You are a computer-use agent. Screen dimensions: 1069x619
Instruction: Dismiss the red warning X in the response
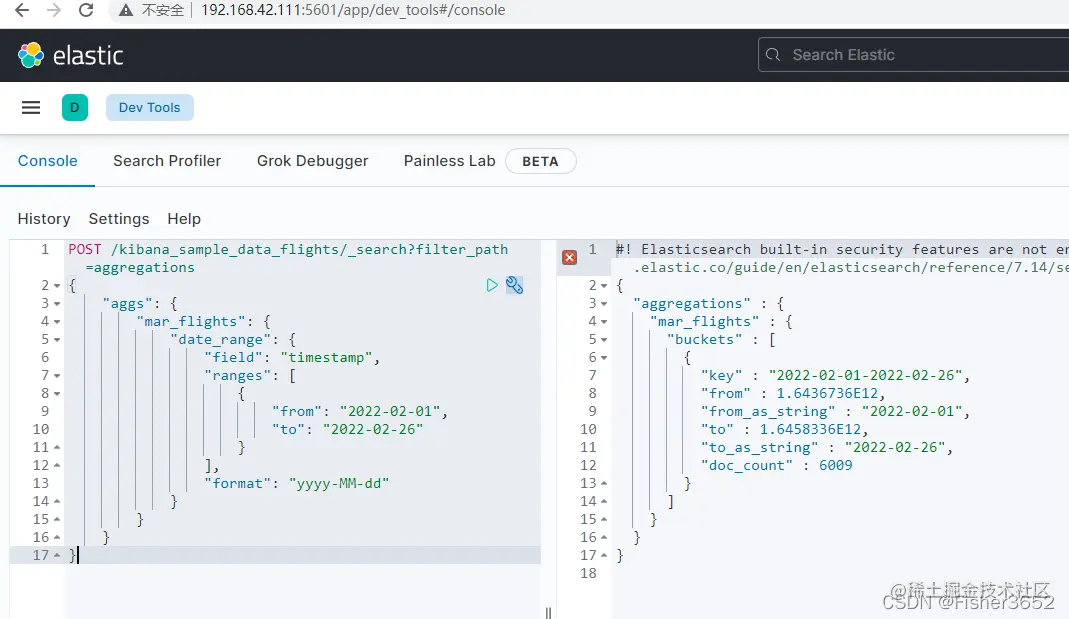coord(570,257)
